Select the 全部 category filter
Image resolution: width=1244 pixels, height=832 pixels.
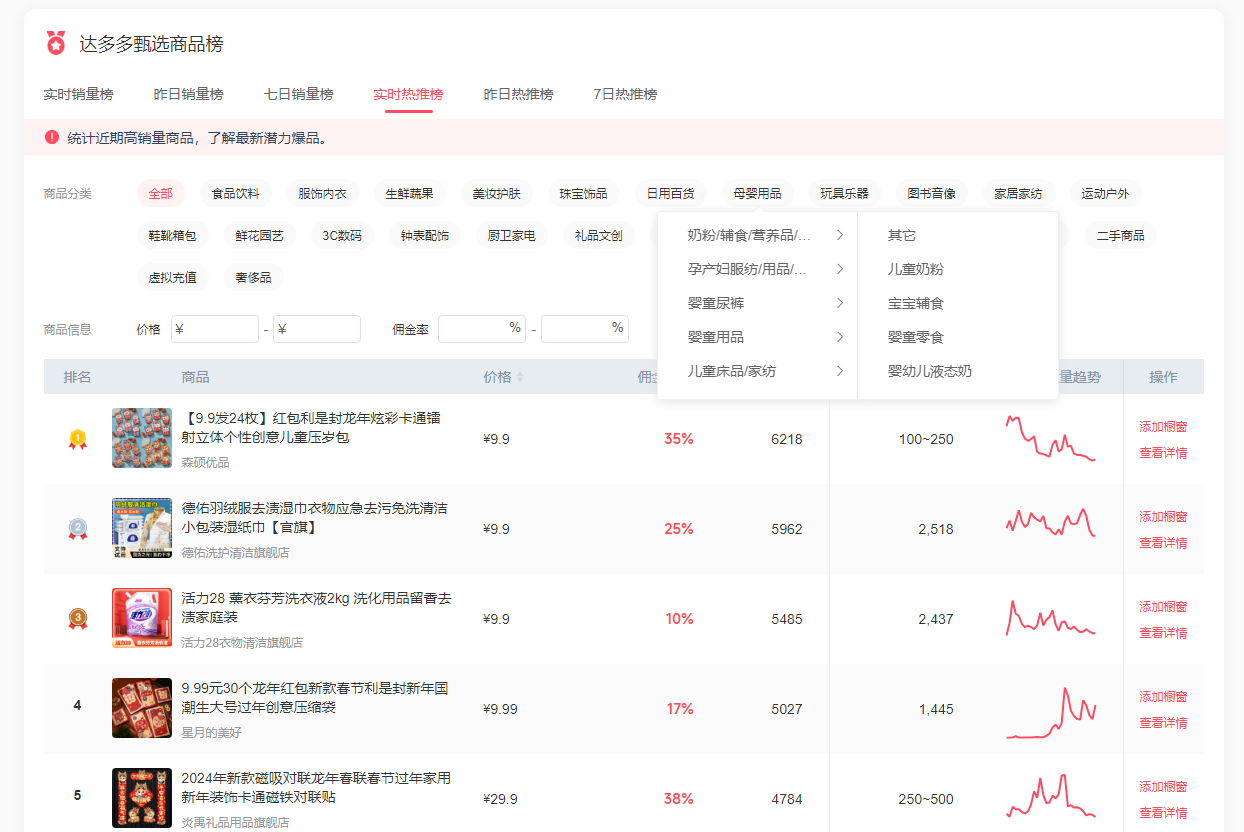[x=161, y=194]
